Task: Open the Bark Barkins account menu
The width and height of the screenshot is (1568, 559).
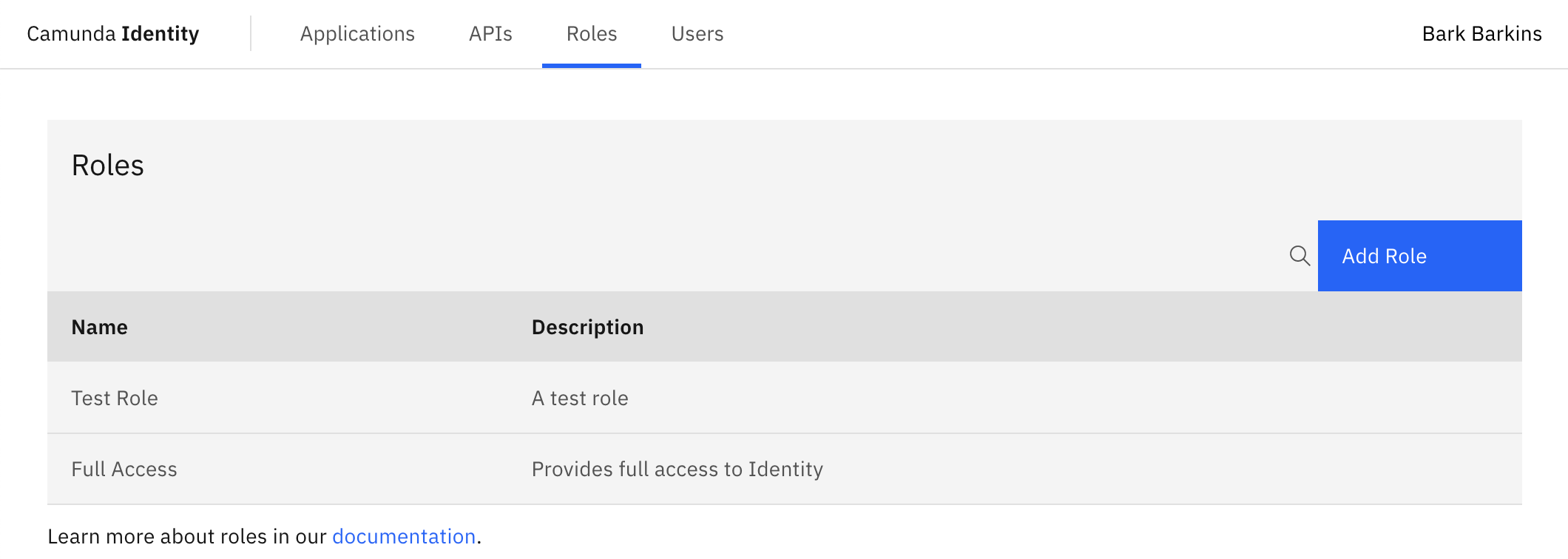Action: coord(1481,34)
